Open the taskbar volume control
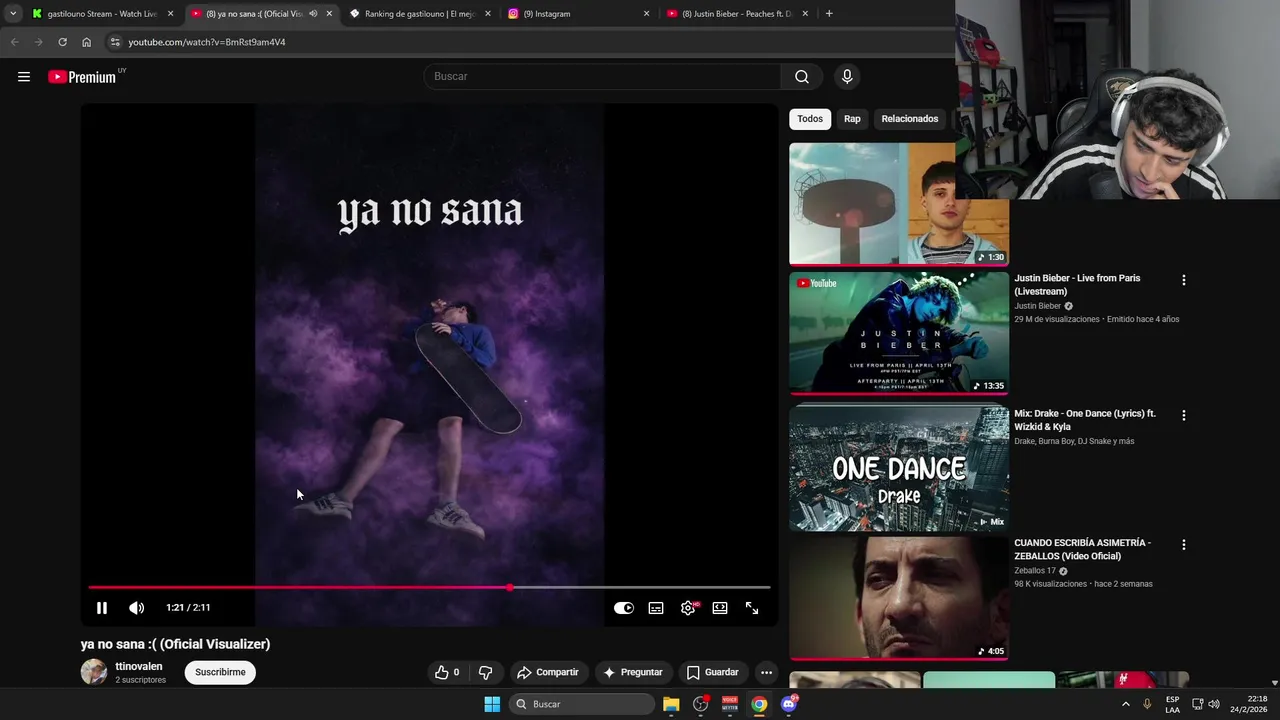Viewport: 1280px width, 720px height. (x=1214, y=704)
